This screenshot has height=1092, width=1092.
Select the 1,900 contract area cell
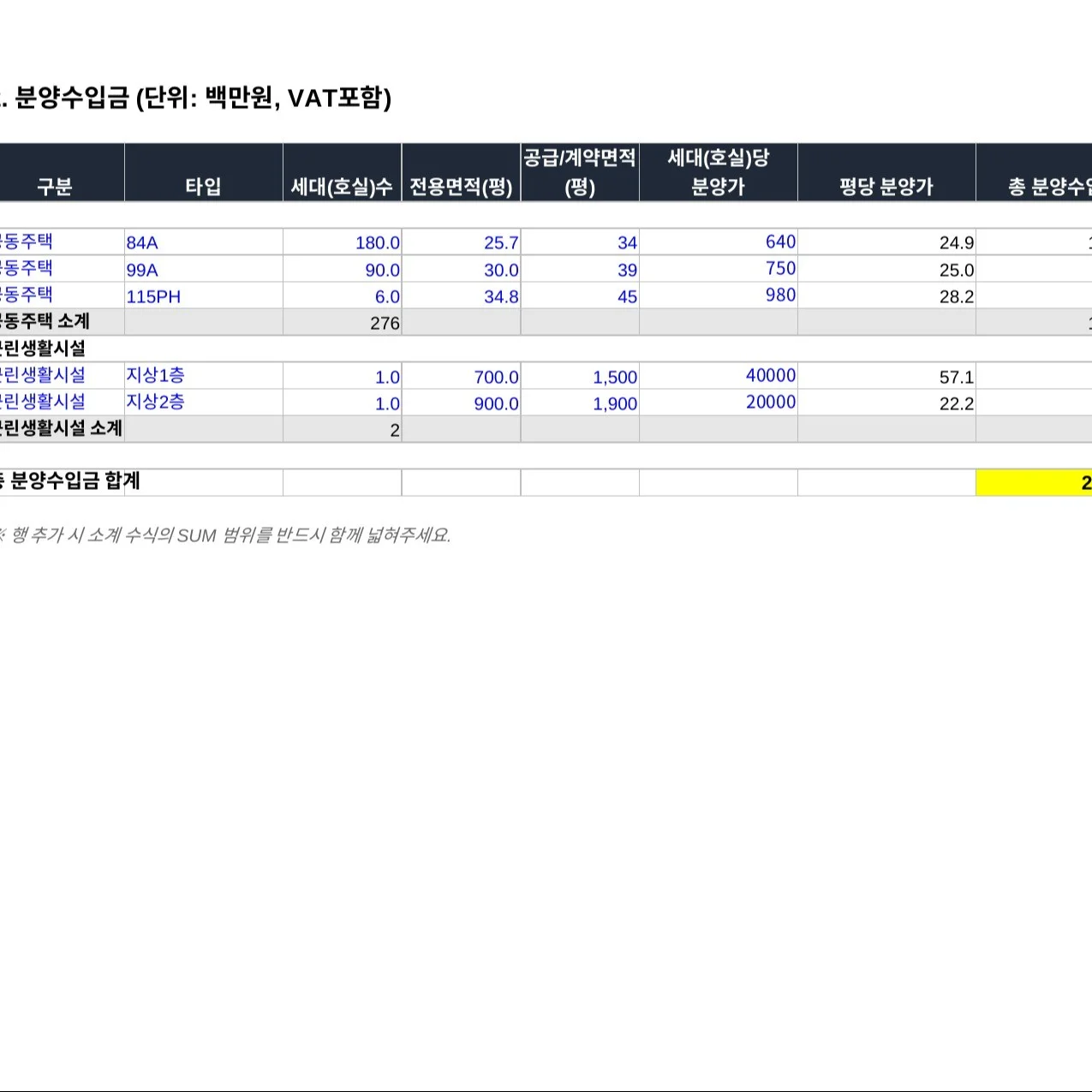click(580, 403)
